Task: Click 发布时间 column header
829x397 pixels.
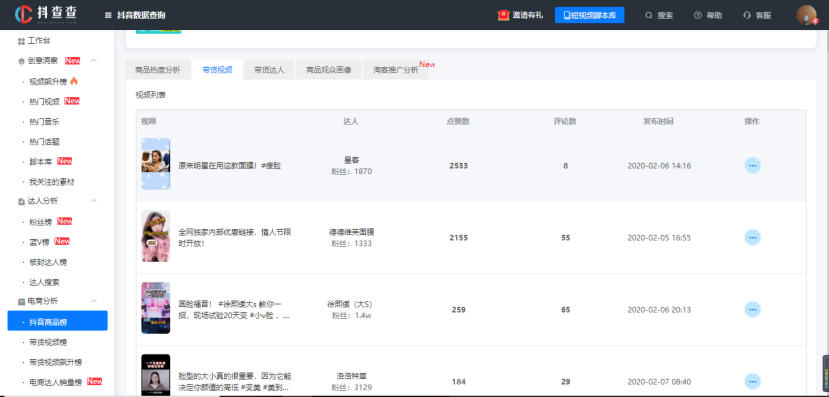Action: coord(658,121)
